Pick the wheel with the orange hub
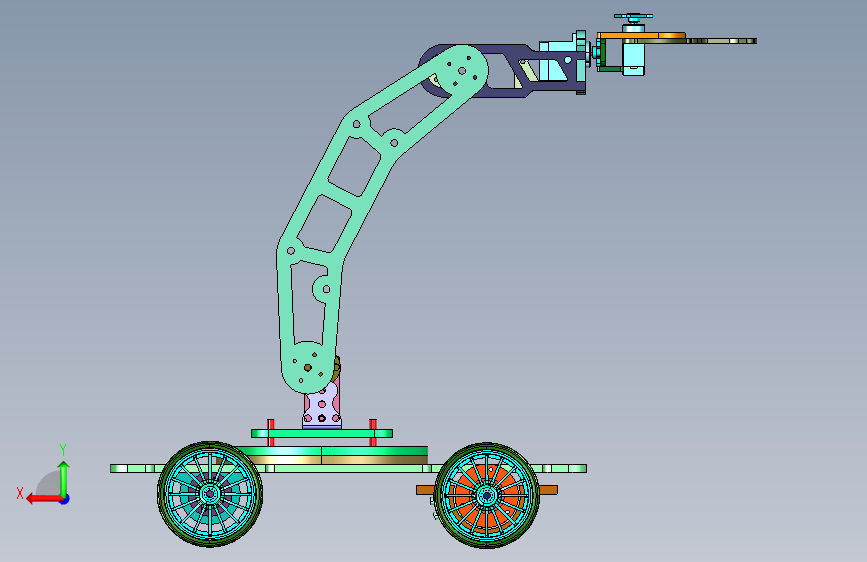867x562 pixels. [487, 495]
